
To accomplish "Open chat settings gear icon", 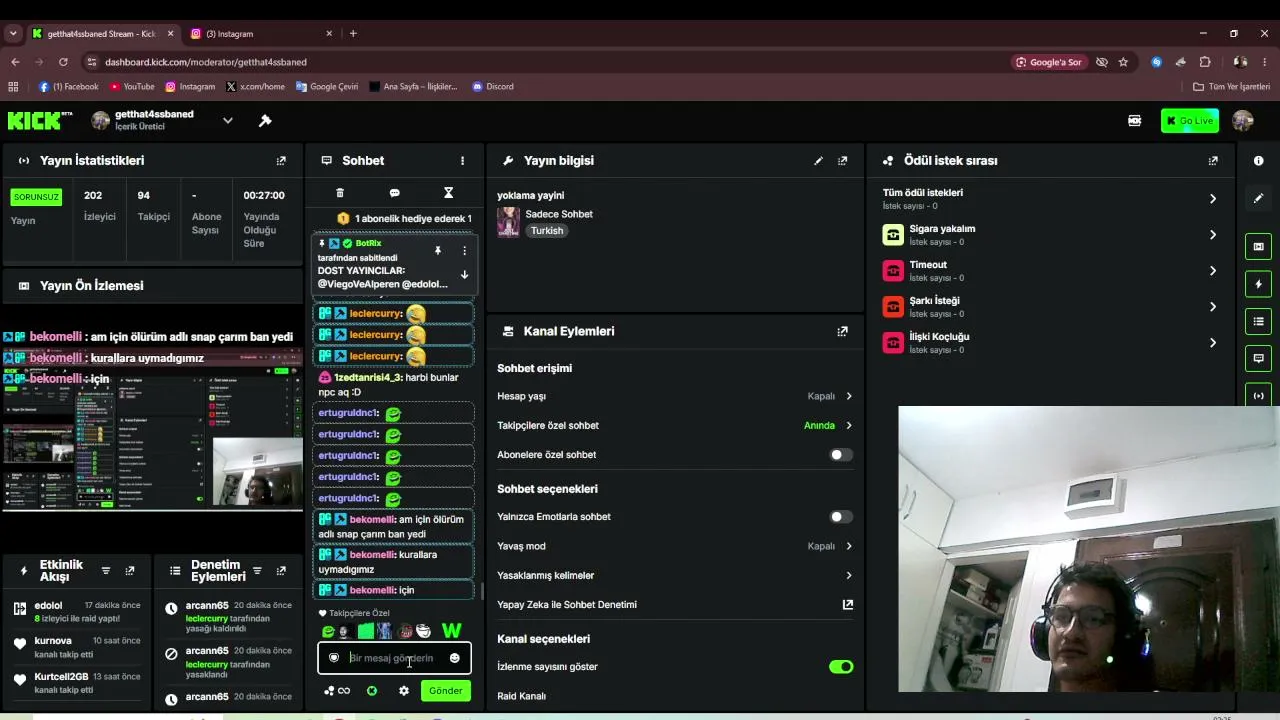I will coord(404,691).
